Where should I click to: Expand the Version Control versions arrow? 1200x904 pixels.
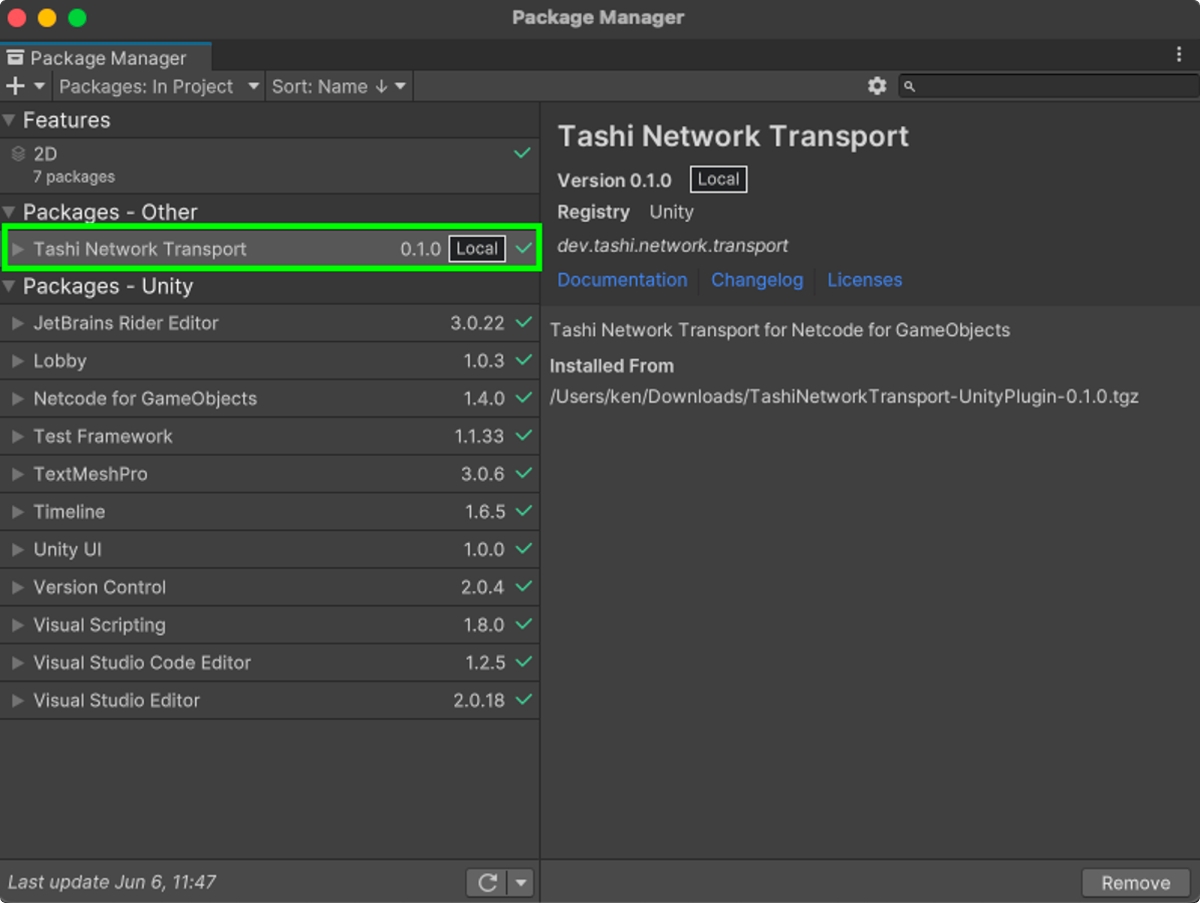[x=18, y=587]
